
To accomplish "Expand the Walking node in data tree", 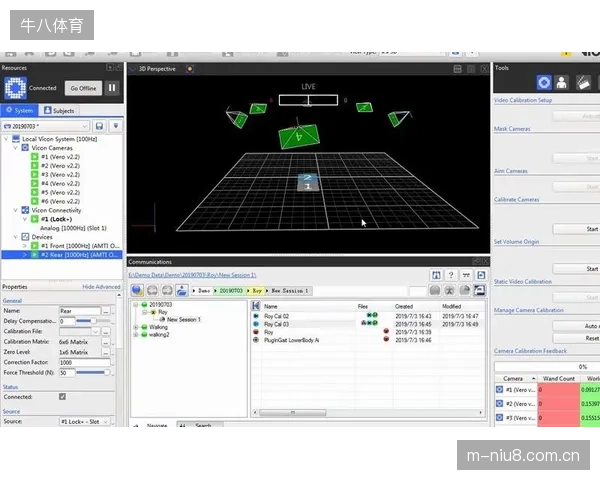I will [135, 327].
